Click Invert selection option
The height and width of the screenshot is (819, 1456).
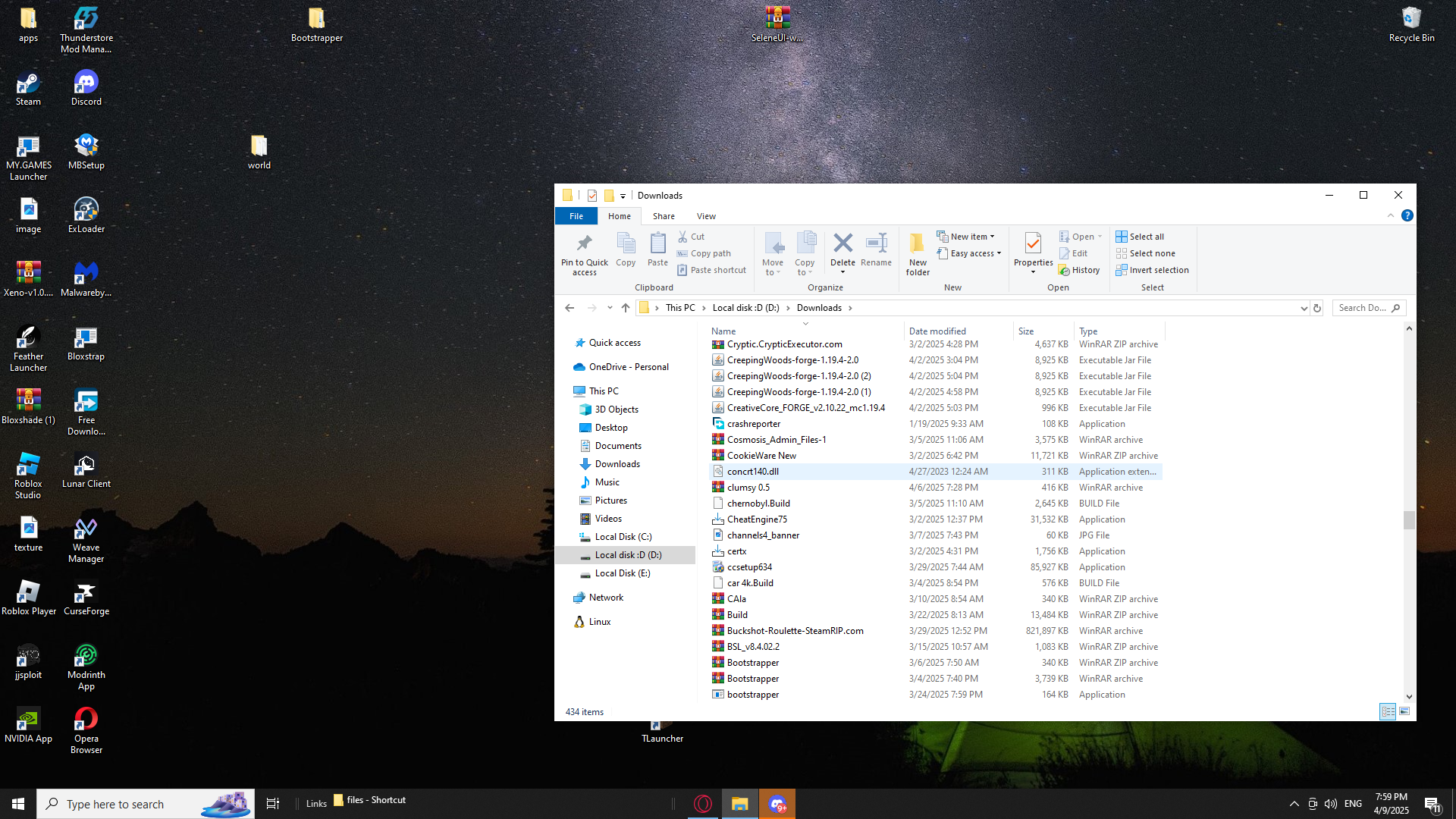pos(1152,270)
